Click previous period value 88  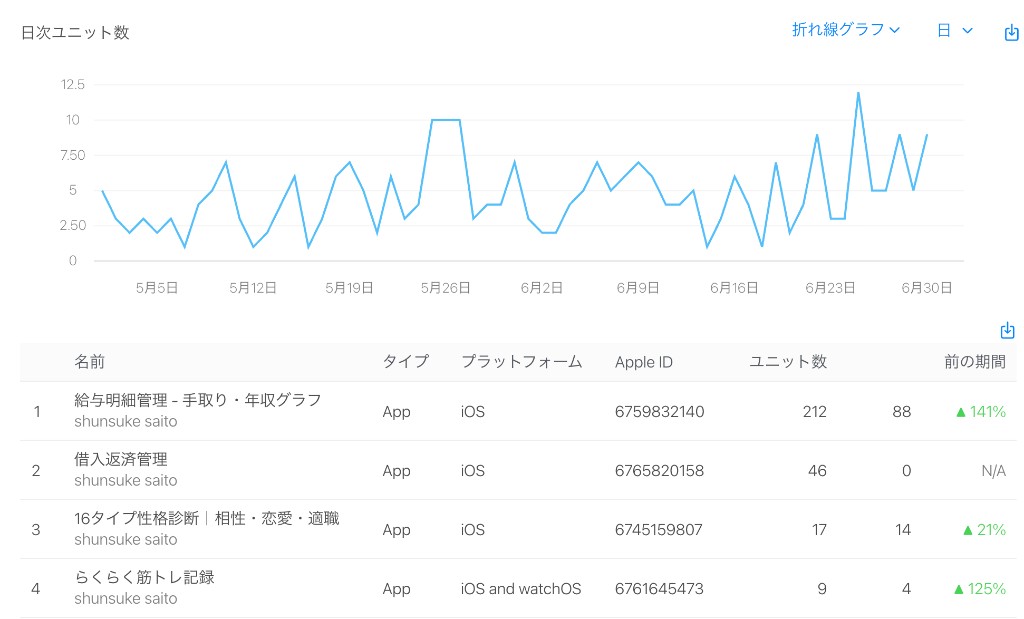click(901, 411)
